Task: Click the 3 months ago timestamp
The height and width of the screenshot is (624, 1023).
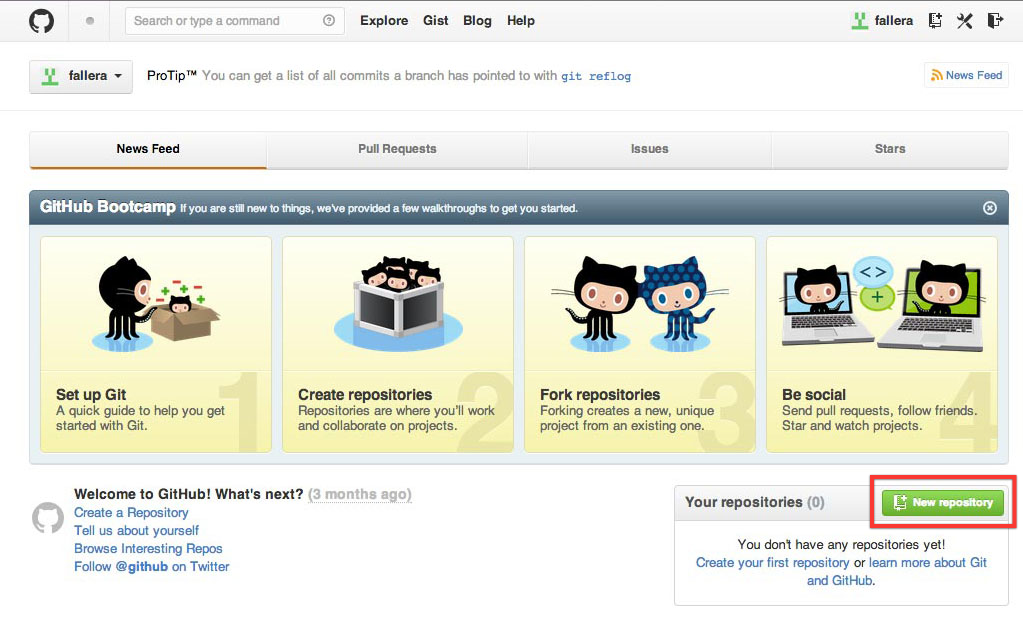Action: 360,494
